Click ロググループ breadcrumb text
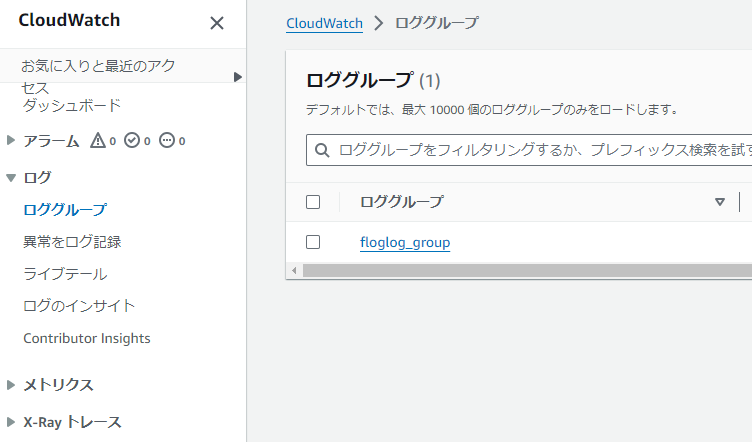The height and width of the screenshot is (442, 752). coord(436,23)
